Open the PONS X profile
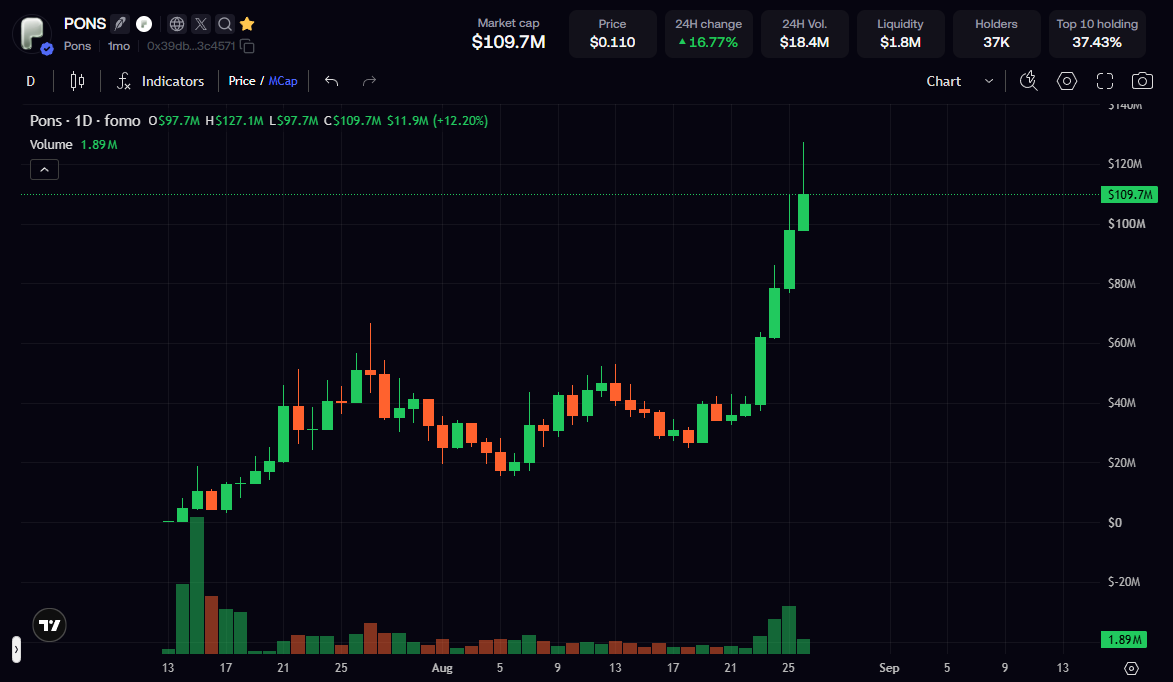This screenshot has height=682, width=1173. pos(200,24)
